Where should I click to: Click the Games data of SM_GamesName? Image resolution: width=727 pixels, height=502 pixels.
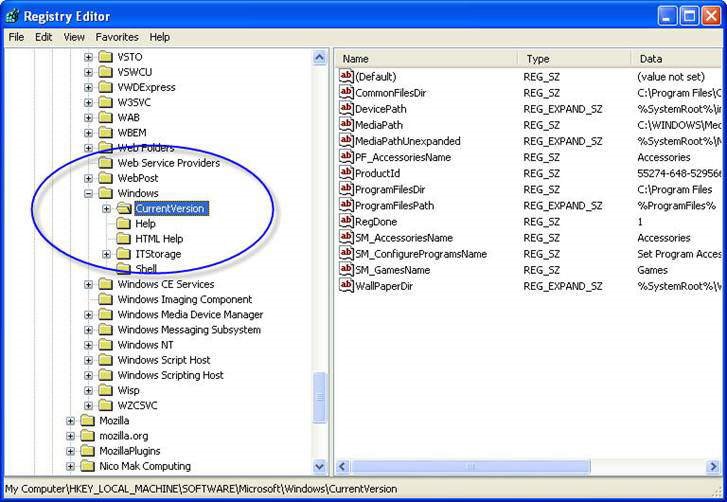(x=652, y=270)
